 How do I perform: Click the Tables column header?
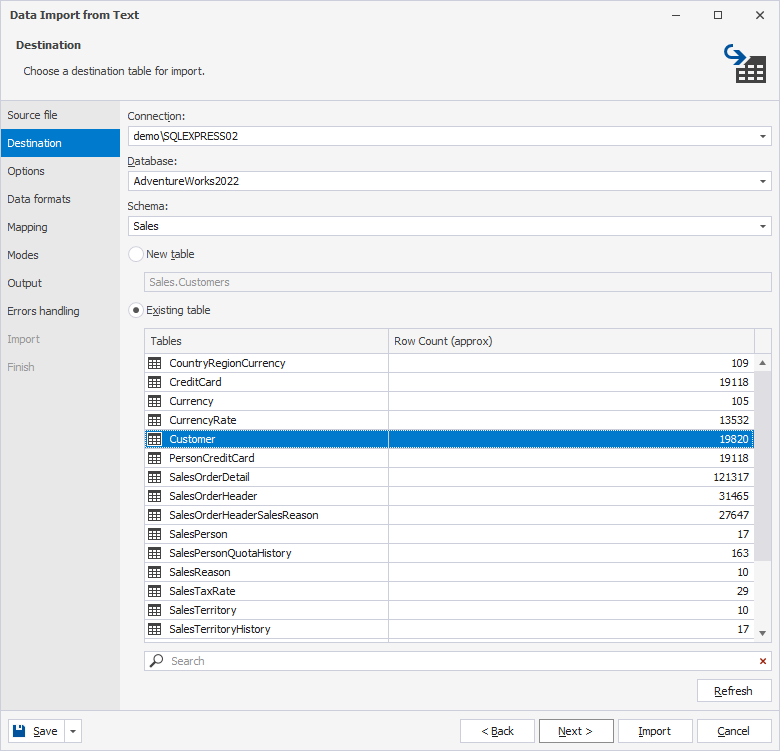(267, 341)
